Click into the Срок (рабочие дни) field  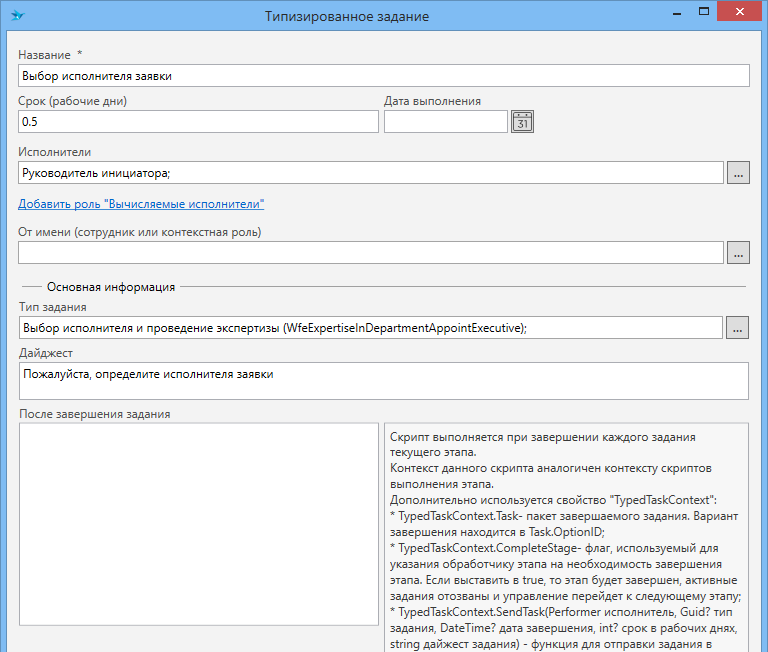click(198, 121)
